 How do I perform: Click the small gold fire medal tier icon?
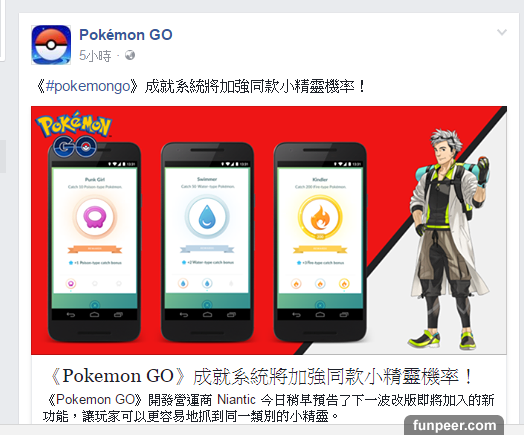tap(344, 284)
